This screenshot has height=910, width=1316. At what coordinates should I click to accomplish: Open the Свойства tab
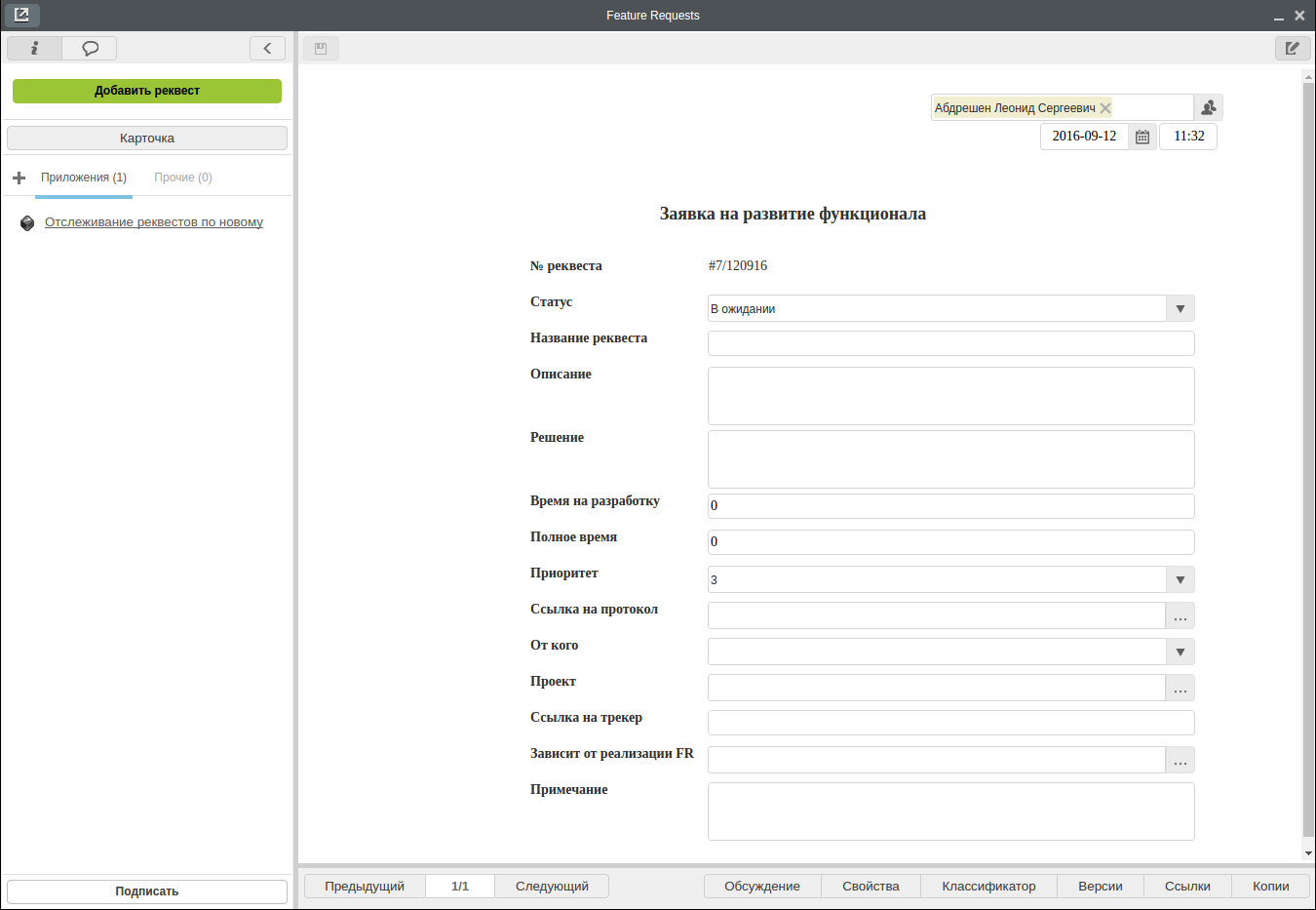[x=871, y=886]
